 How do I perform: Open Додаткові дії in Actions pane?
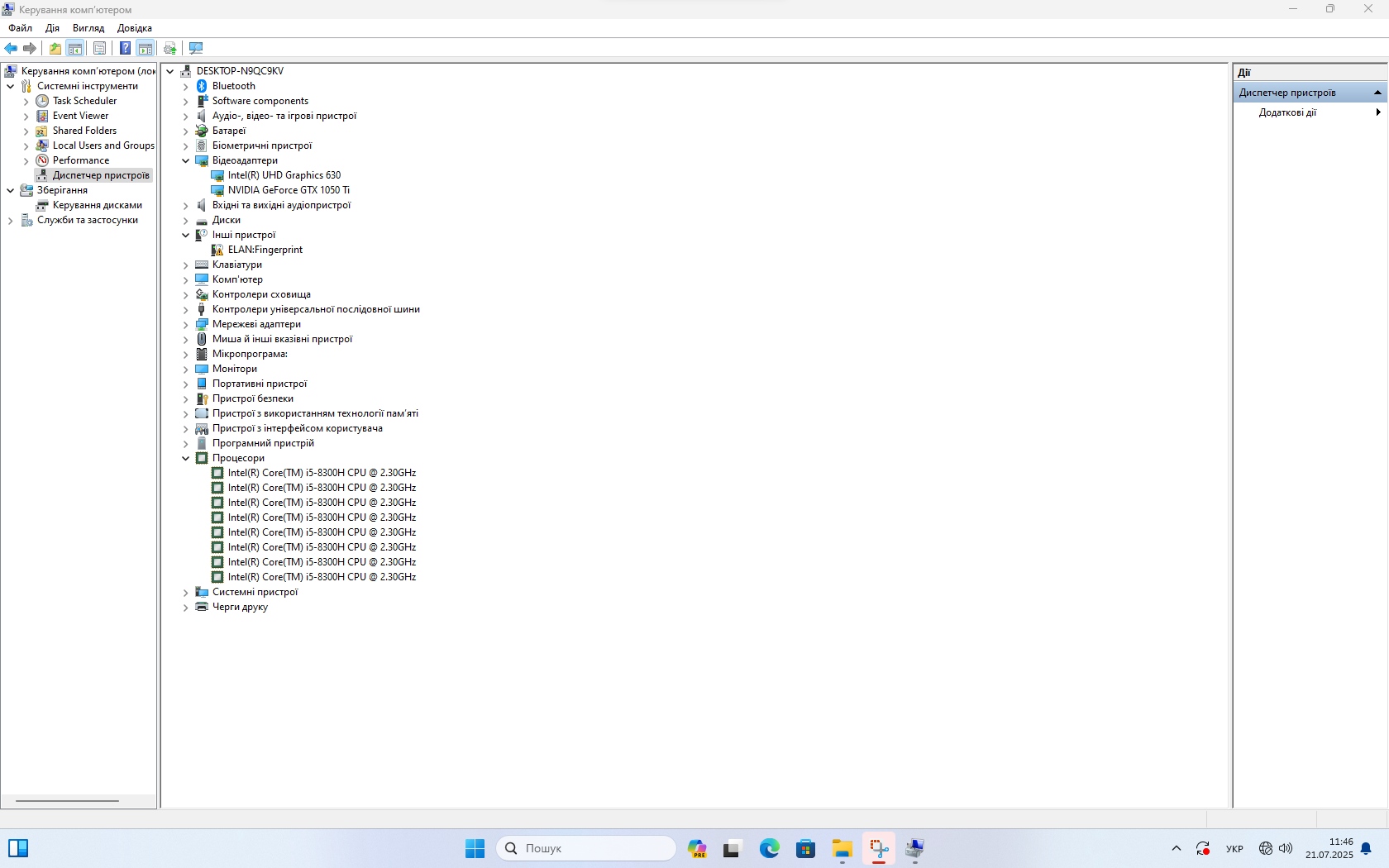pos(1287,112)
